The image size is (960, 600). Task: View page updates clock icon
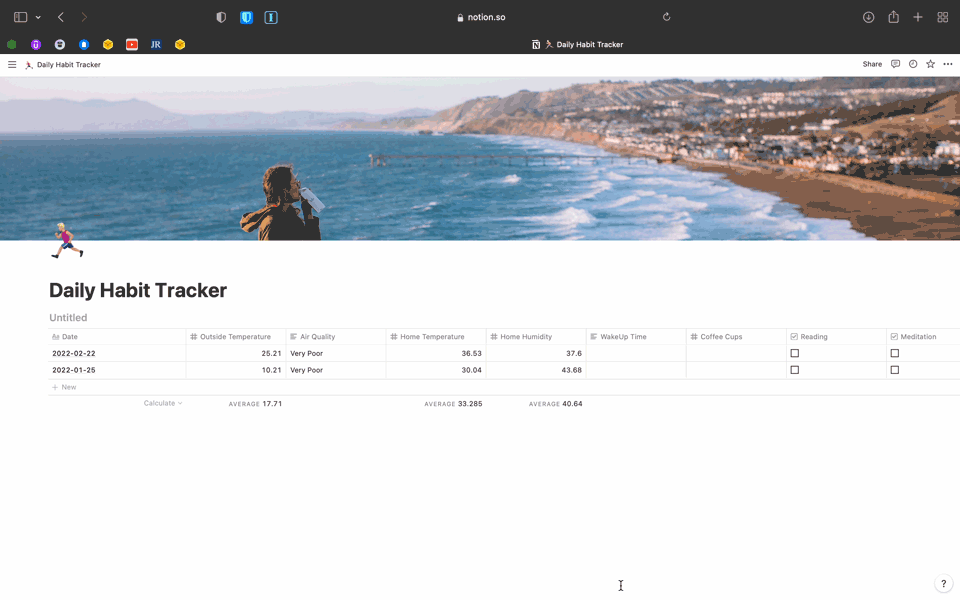point(913,64)
